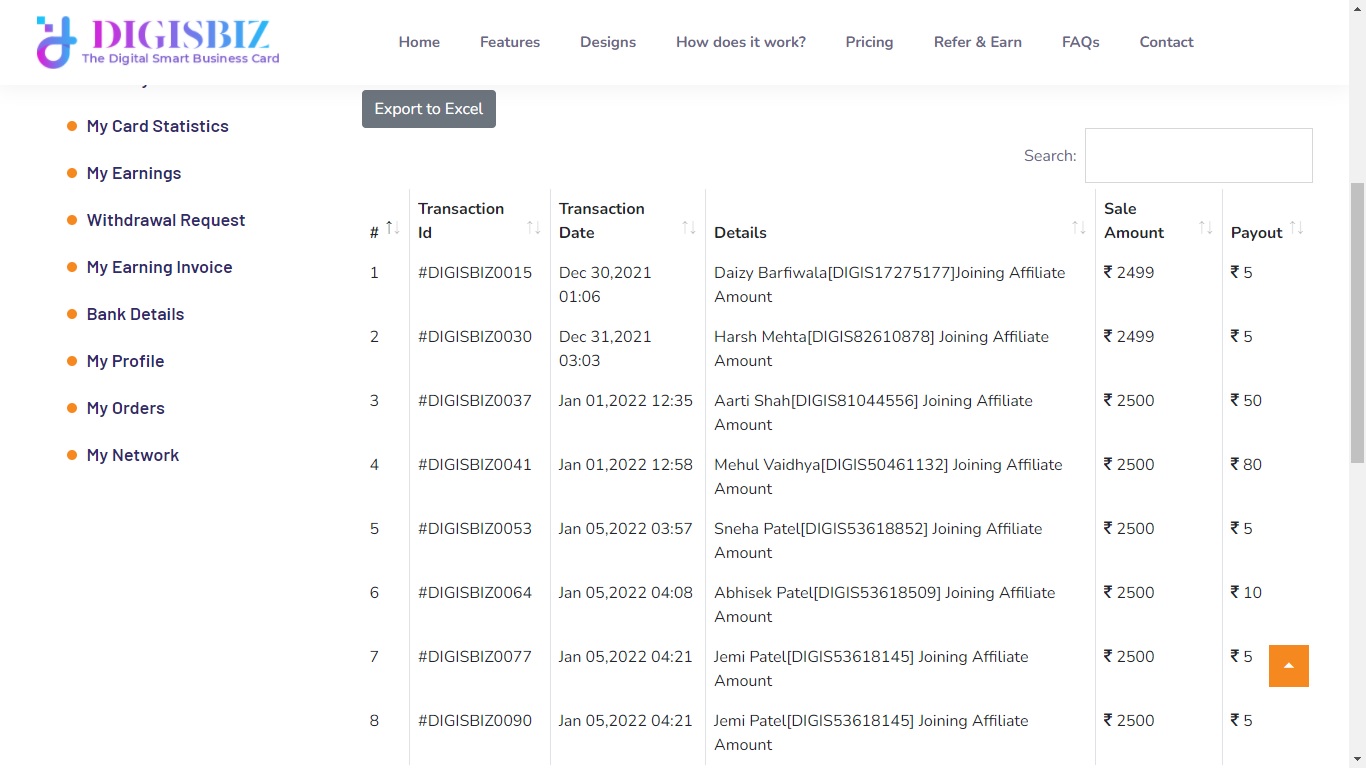Viewport: 1366px width, 768px height.
Task: Export the table to Excel
Action: tap(428, 109)
